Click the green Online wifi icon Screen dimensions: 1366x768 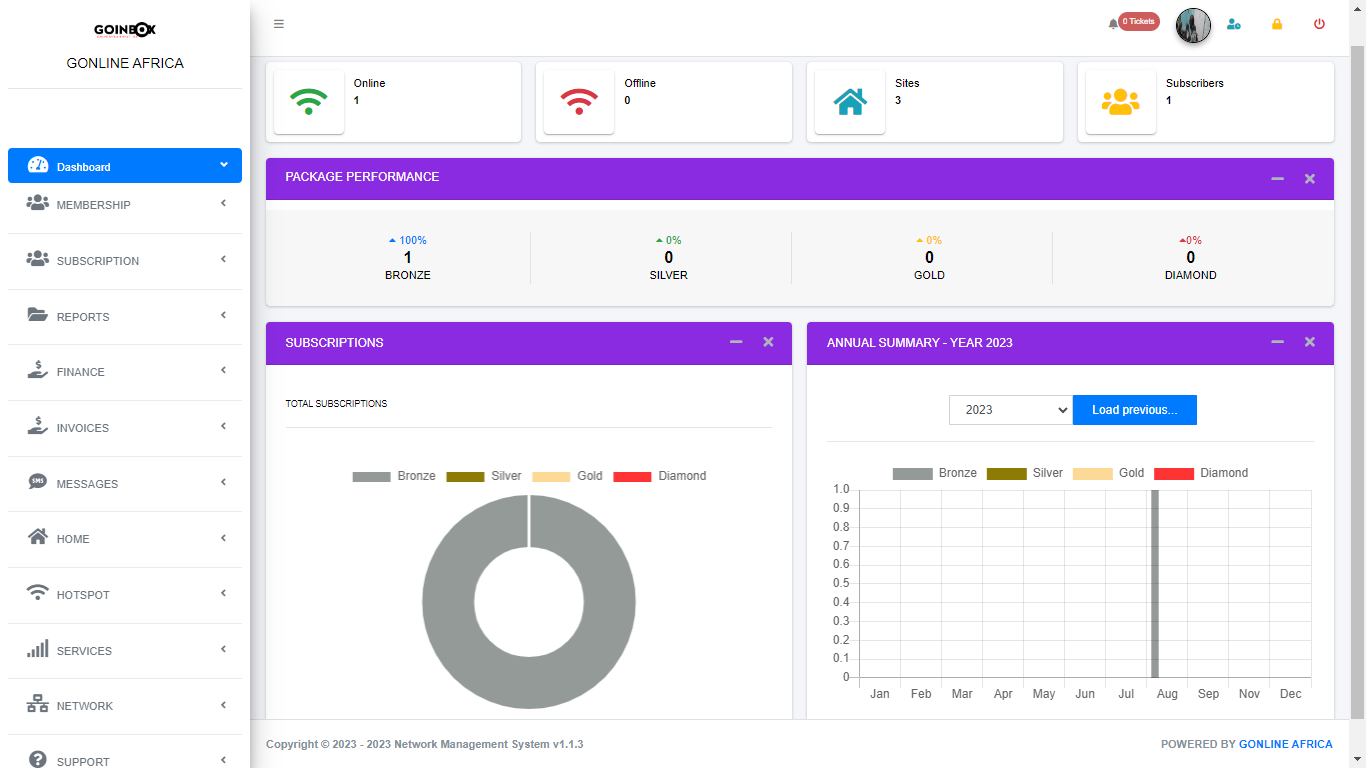coord(308,101)
